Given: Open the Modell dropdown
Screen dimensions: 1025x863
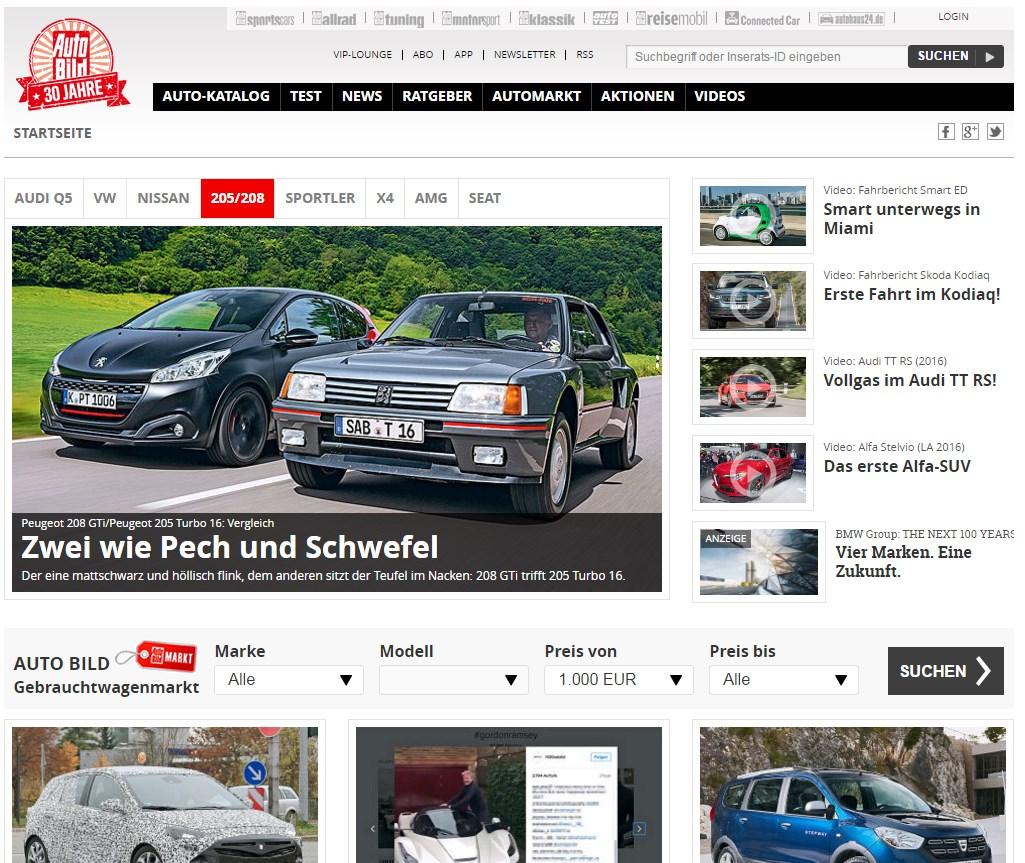Looking at the screenshot, I should pos(453,680).
